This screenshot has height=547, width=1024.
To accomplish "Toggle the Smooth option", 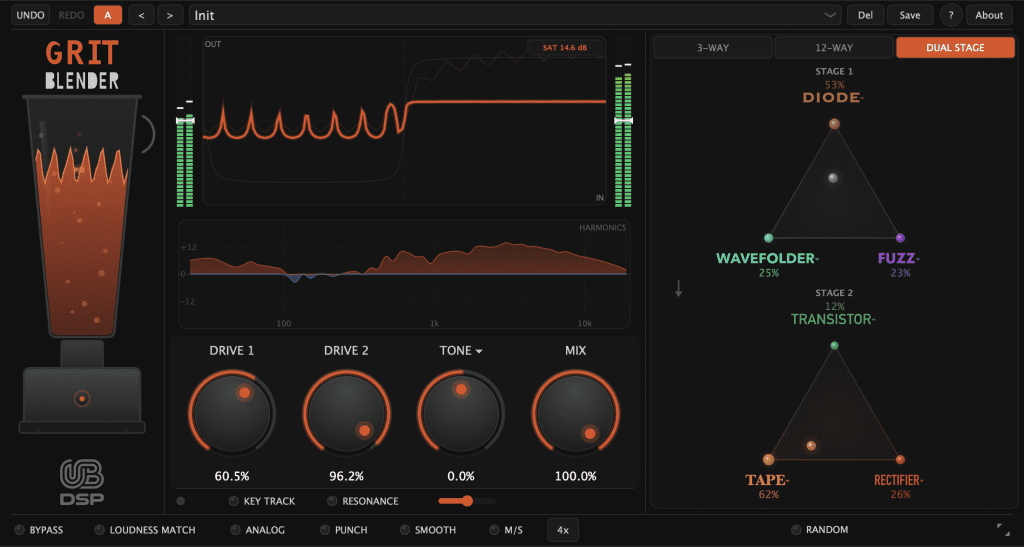I will [428, 529].
